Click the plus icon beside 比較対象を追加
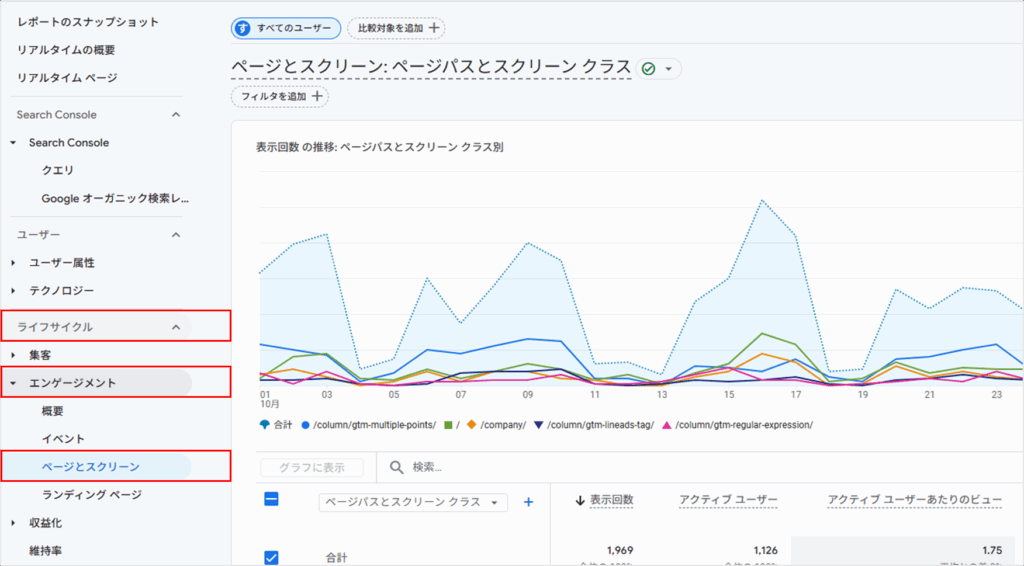Image resolution: width=1024 pixels, height=566 pixels. click(x=434, y=29)
